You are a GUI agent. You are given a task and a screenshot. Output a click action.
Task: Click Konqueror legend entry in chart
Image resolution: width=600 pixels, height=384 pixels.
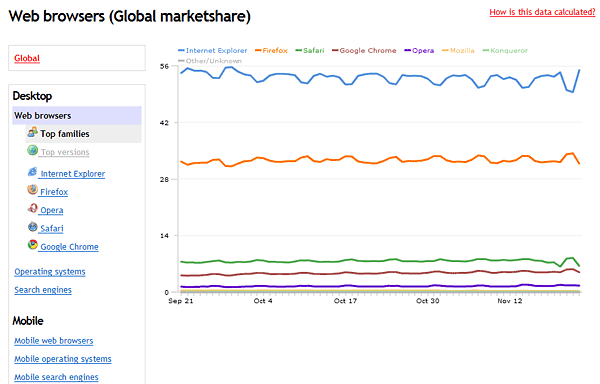(x=505, y=50)
